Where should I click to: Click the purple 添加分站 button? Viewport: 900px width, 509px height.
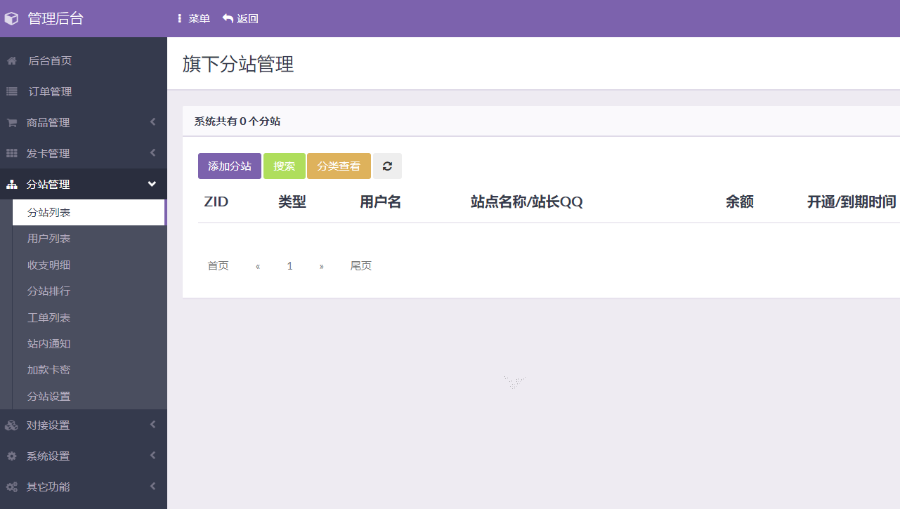pos(229,166)
